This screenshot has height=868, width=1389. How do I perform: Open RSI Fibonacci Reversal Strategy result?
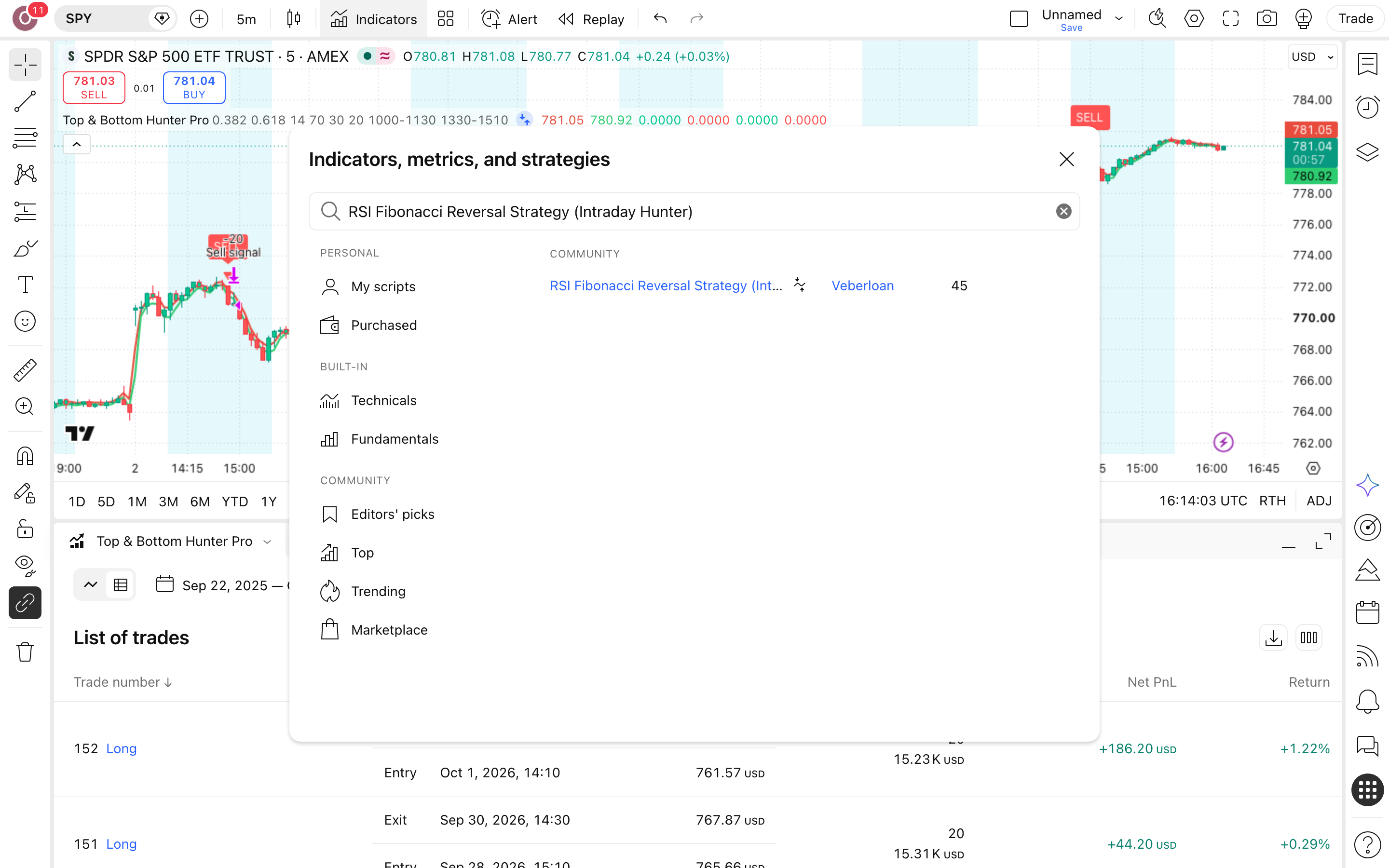666,285
